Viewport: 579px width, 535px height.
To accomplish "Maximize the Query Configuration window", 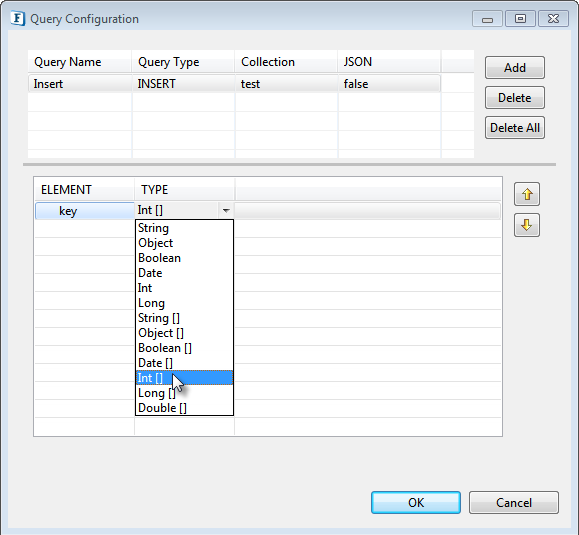I will pyautogui.click(x=520, y=19).
